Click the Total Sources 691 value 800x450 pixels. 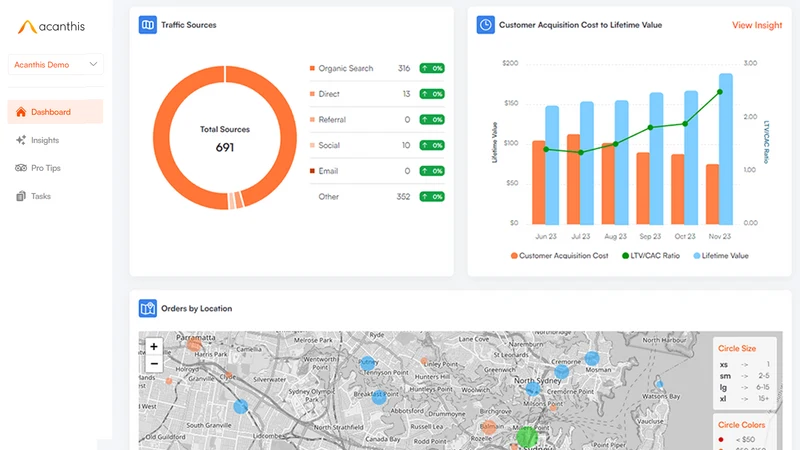(224, 147)
